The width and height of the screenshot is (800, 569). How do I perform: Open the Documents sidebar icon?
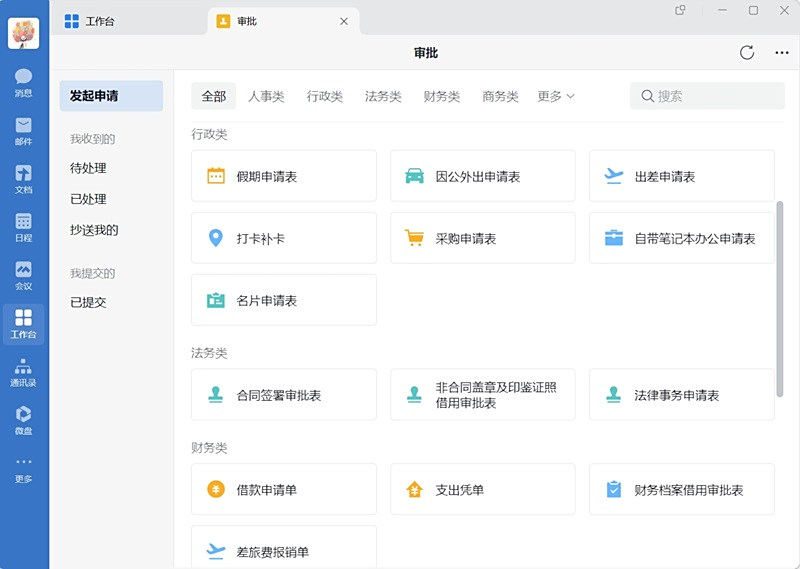(x=23, y=178)
